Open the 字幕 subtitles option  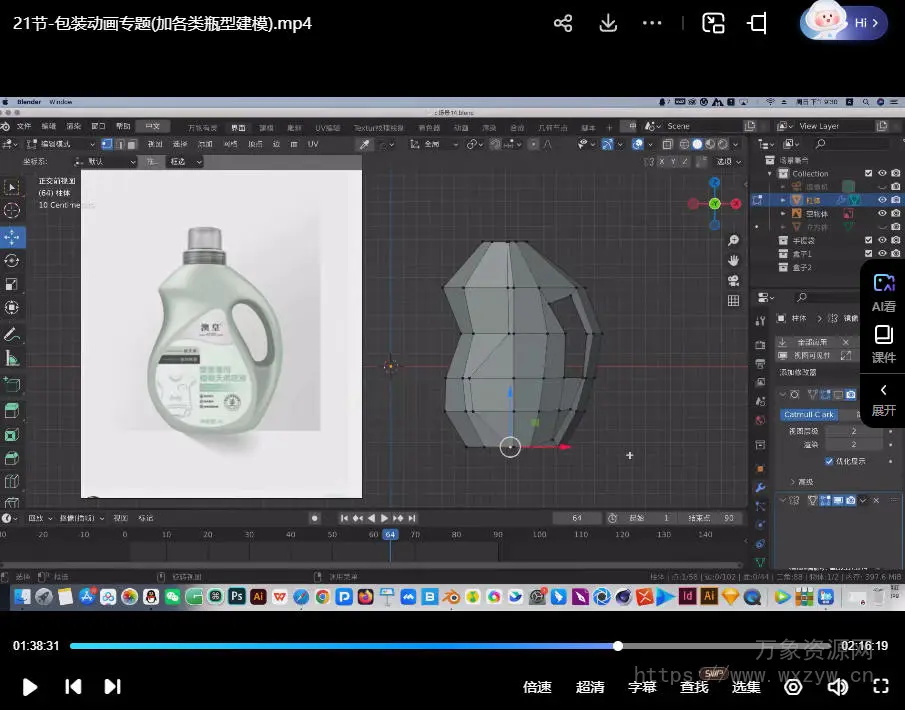[642, 687]
